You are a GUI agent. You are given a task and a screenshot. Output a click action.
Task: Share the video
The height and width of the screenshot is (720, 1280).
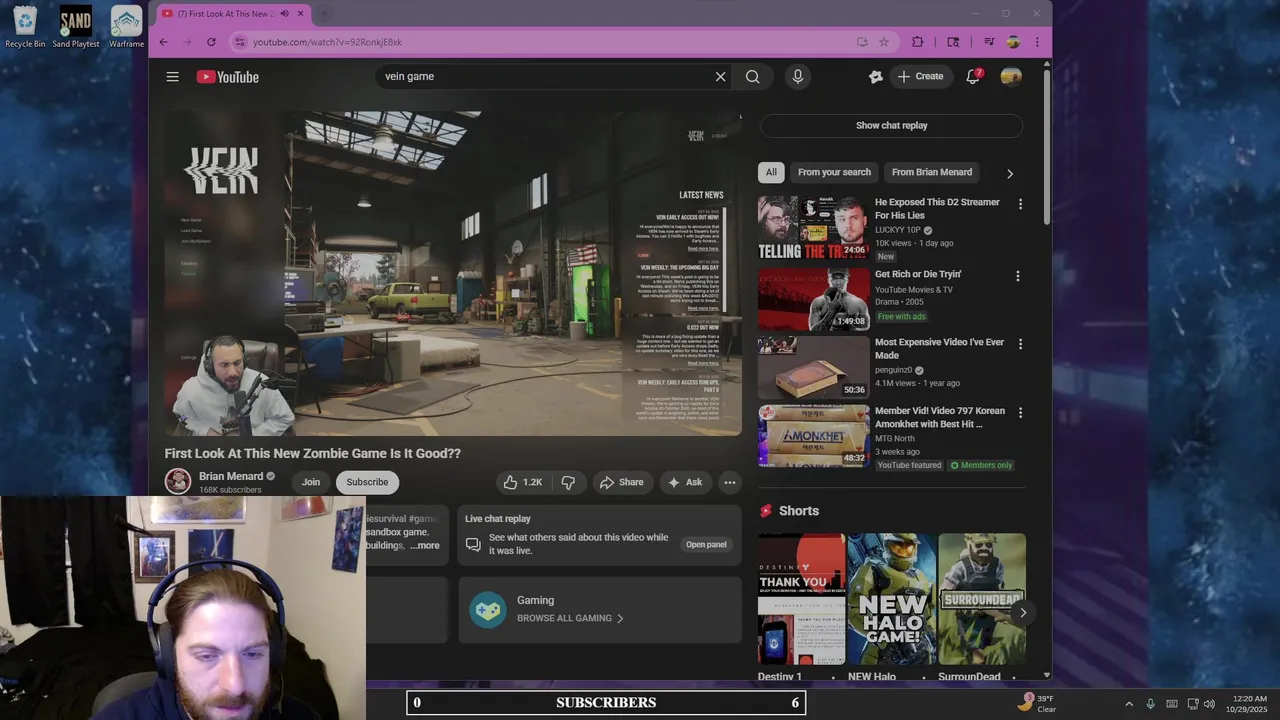tap(621, 482)
